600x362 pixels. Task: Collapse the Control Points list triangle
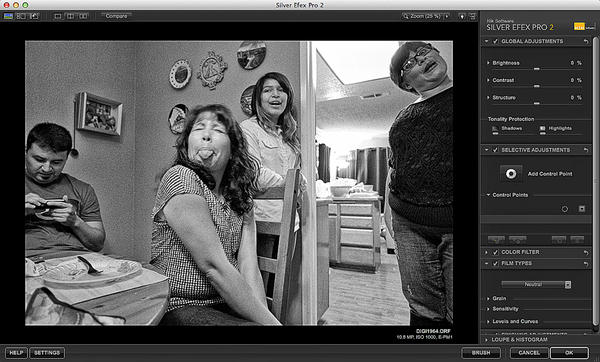(488, 195)
